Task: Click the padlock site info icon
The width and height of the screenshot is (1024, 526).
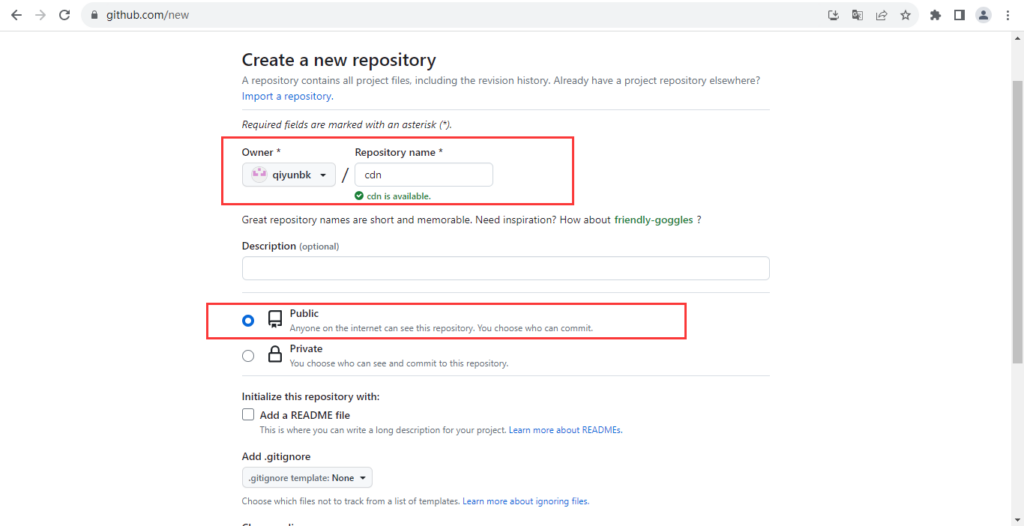Action: pos(94,15)
